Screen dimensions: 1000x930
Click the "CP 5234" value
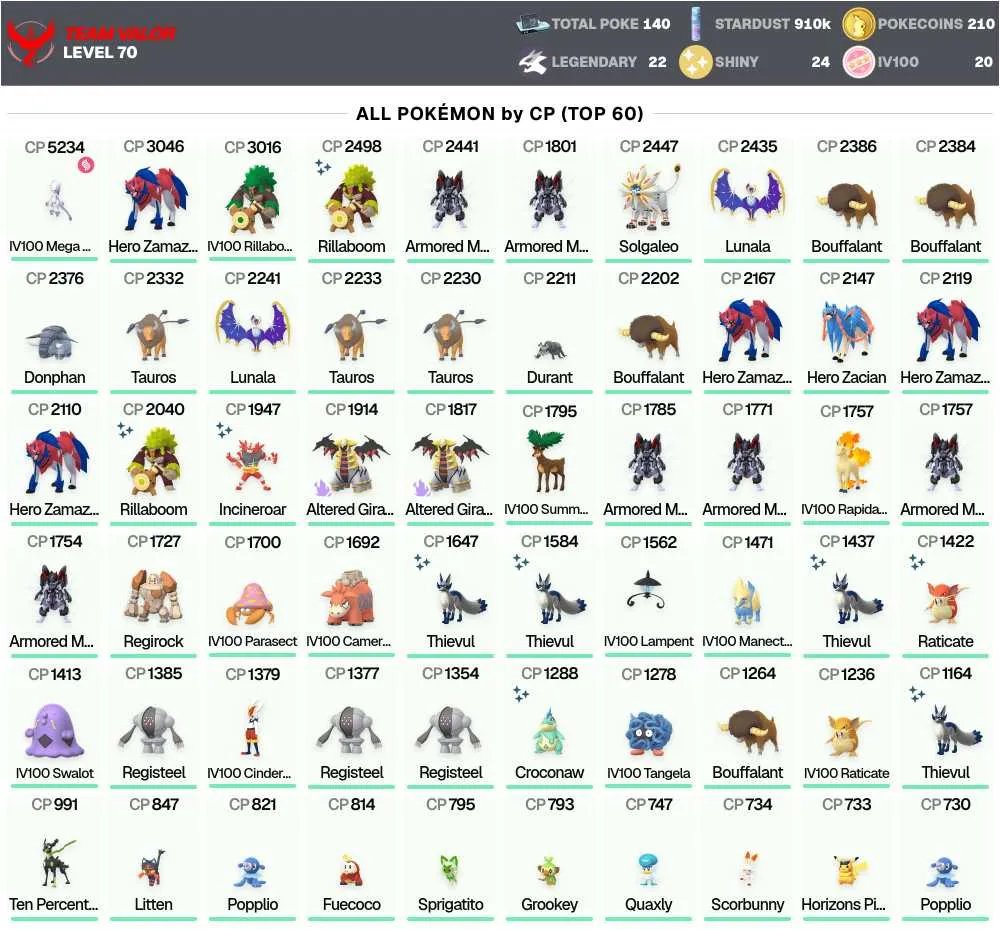[54, 147]
